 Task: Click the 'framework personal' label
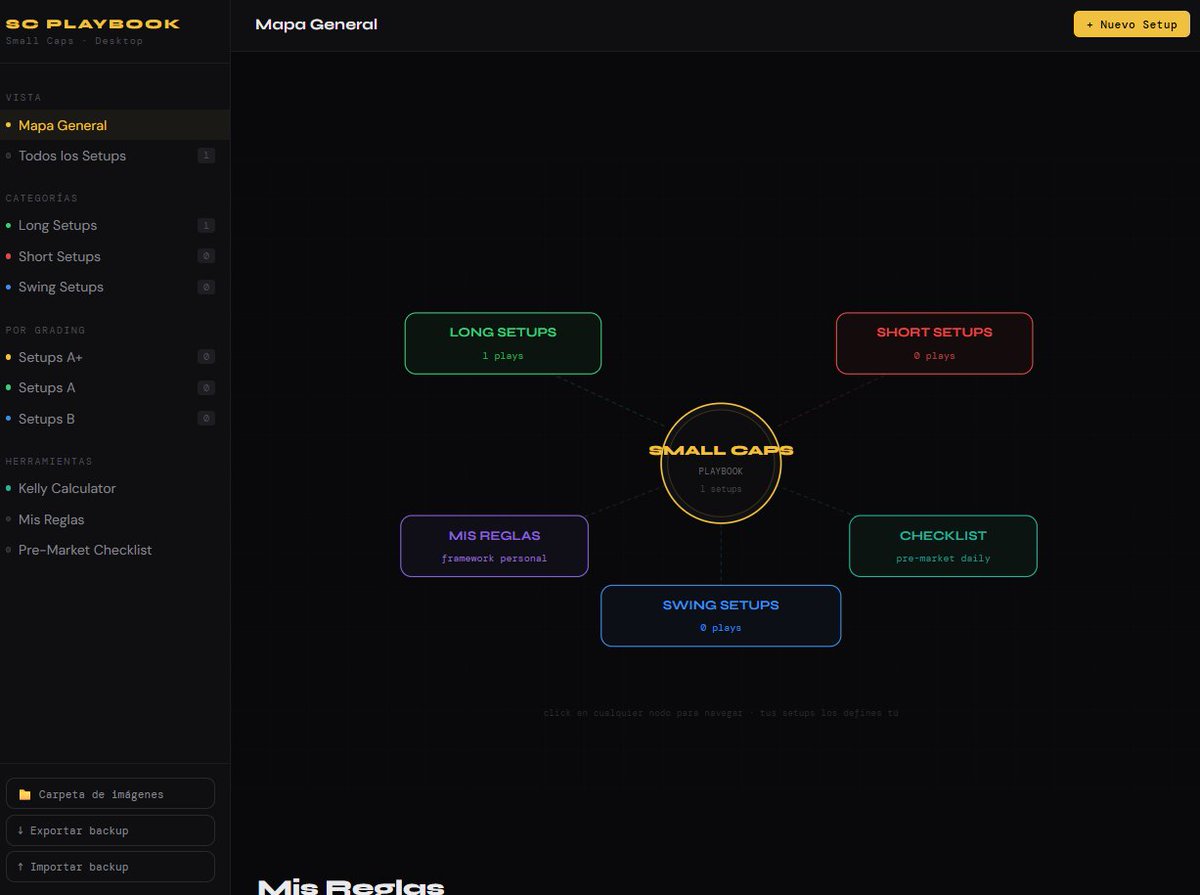[494, 559]
